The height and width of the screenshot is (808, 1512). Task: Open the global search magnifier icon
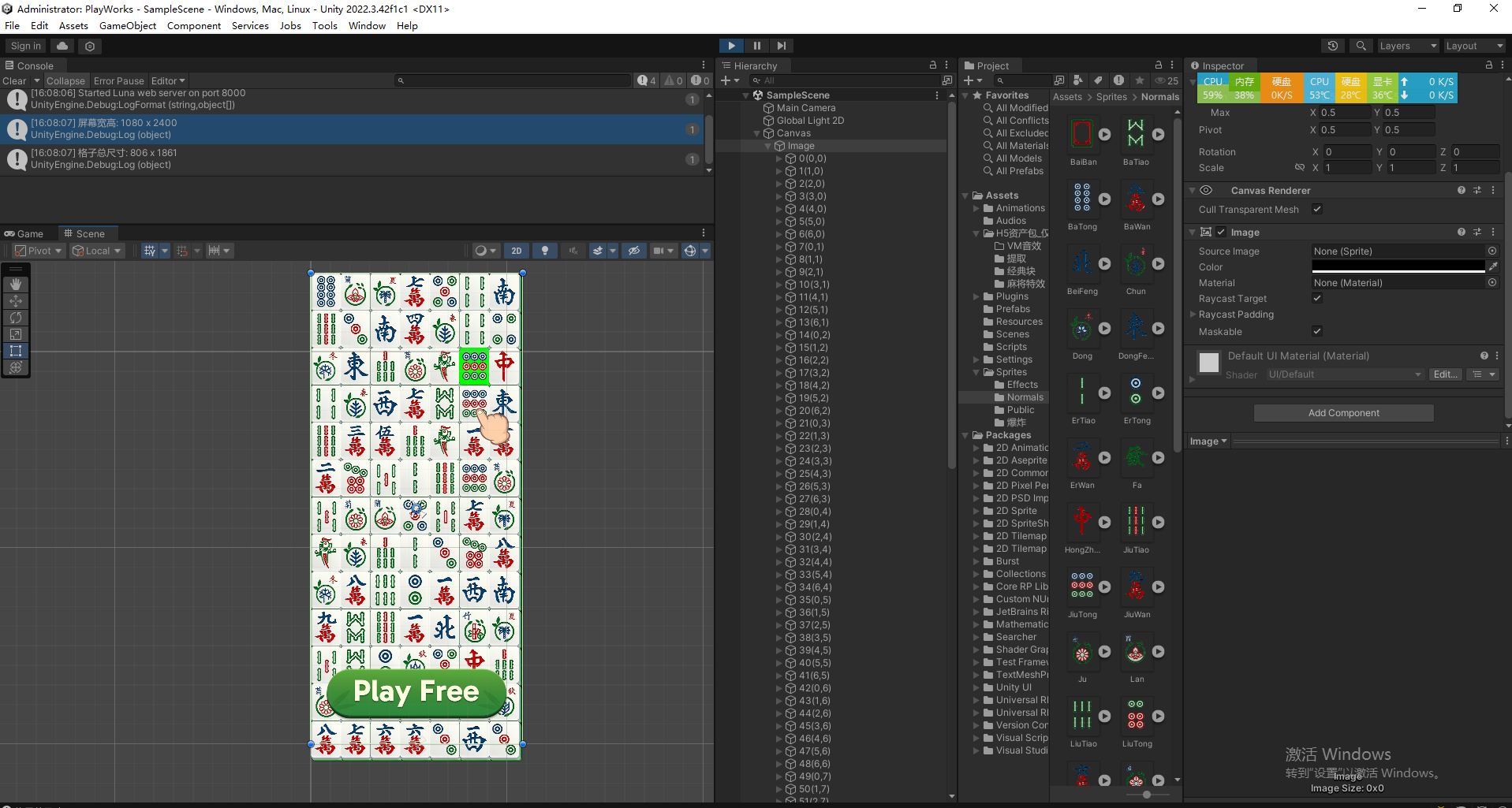(x=1361, y=46)
